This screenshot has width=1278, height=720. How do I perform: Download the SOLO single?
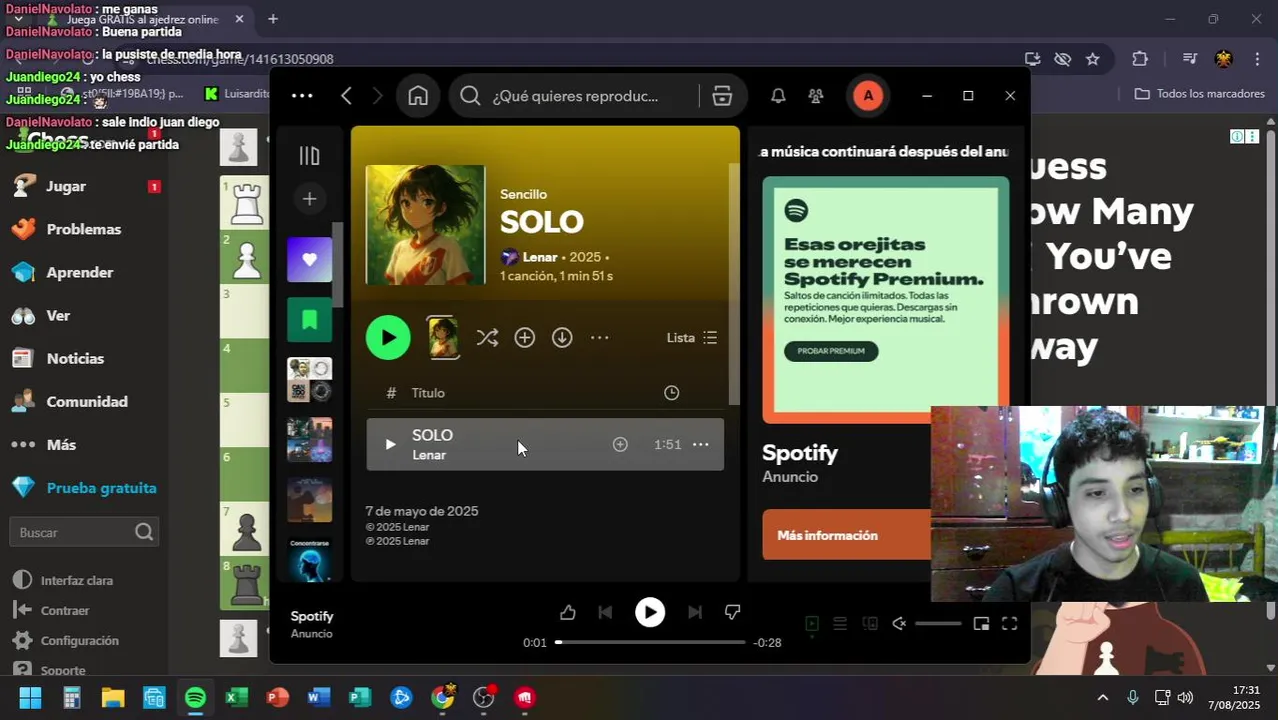click(x=562, y=338)
